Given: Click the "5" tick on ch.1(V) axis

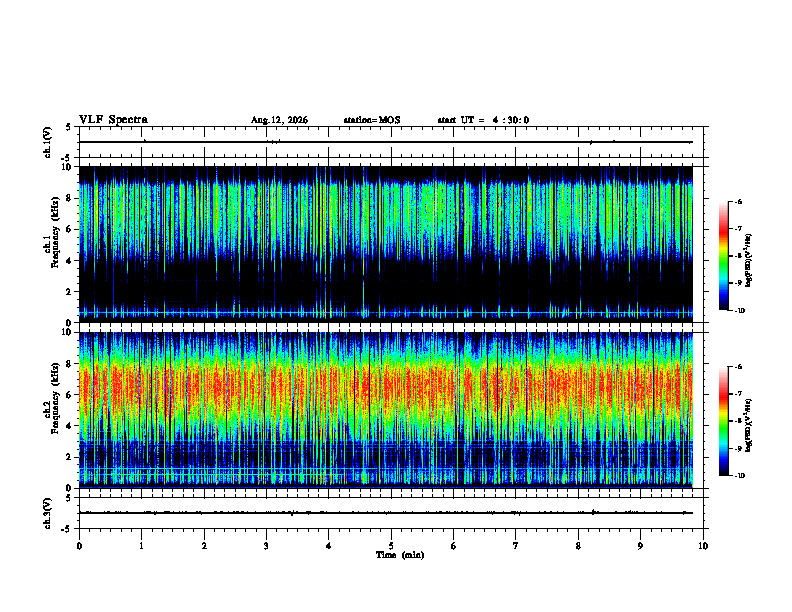Looking at the screenshot, I should tap(68, 127).
